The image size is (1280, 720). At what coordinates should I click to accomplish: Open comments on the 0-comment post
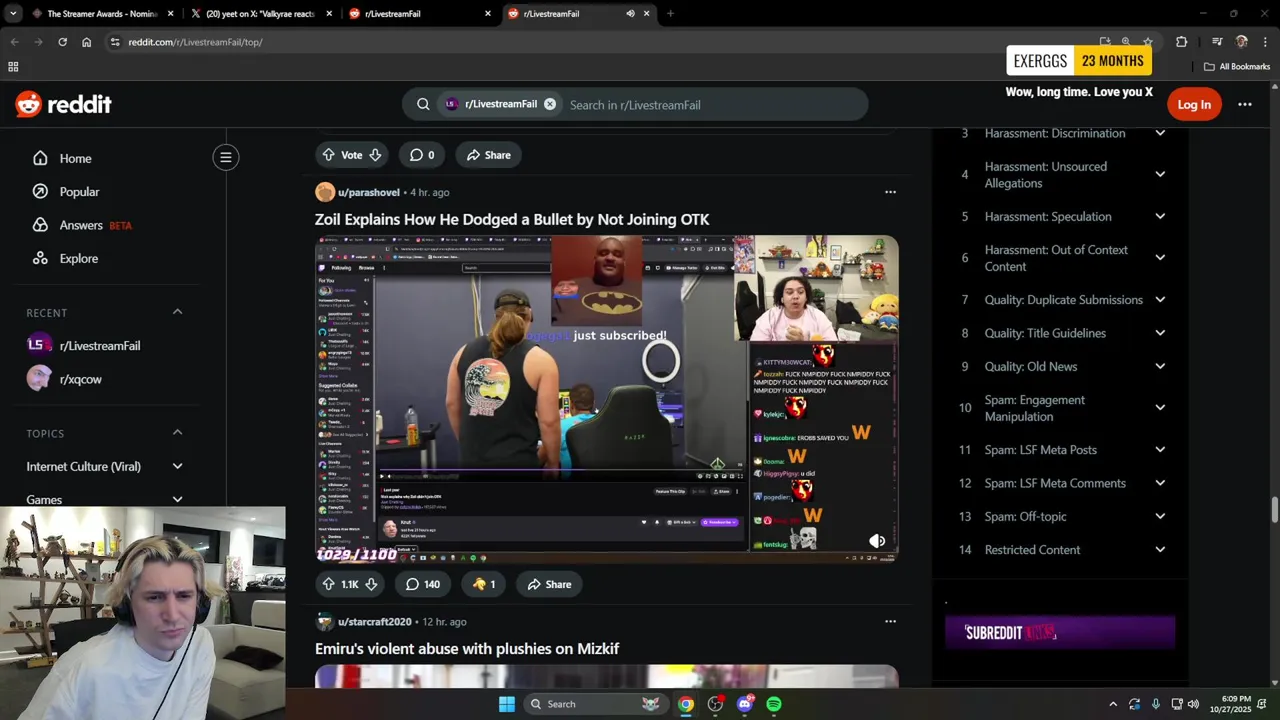(x=422, y=155)
